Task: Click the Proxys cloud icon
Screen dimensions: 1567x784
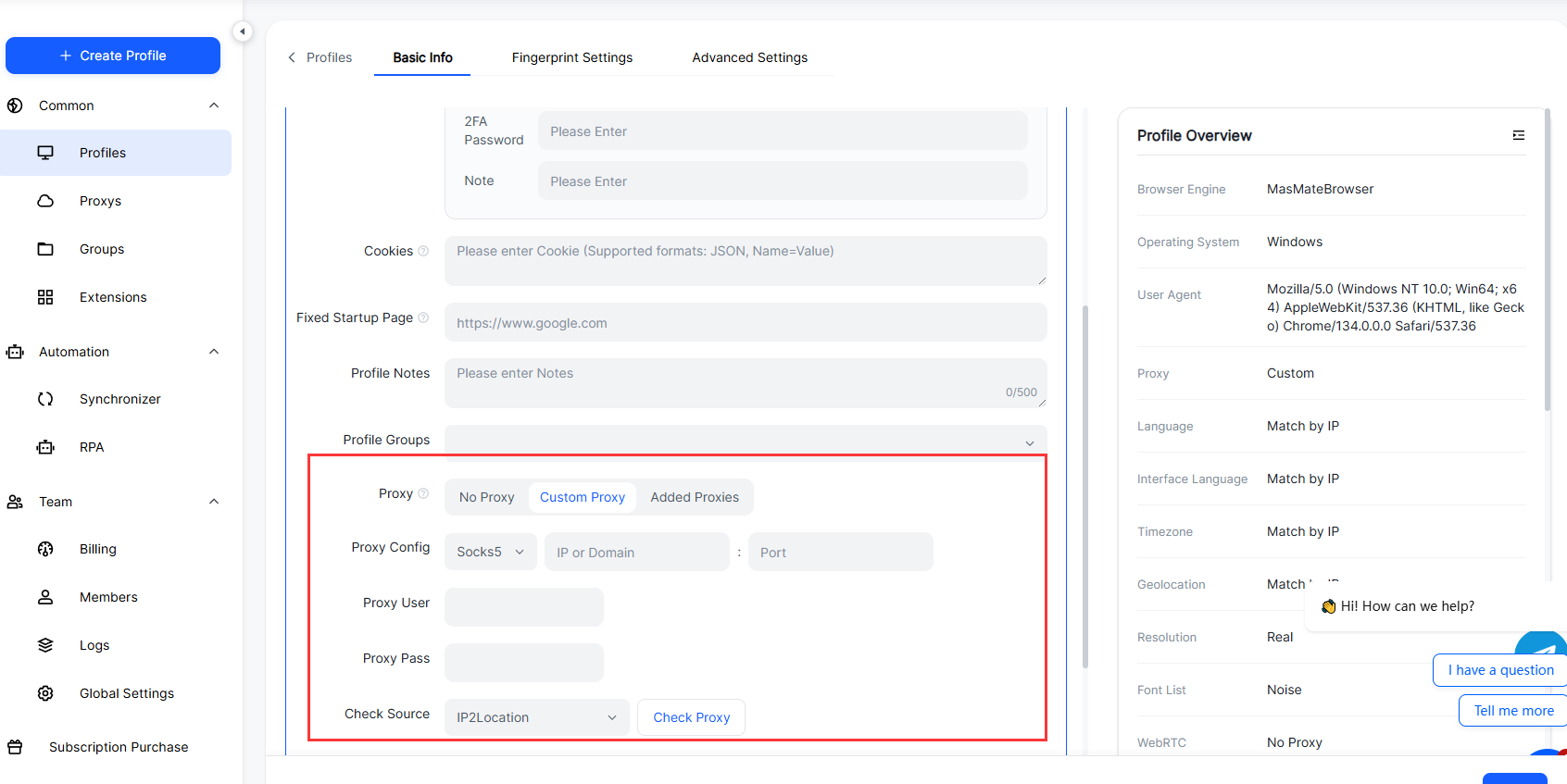Action: 45,201
